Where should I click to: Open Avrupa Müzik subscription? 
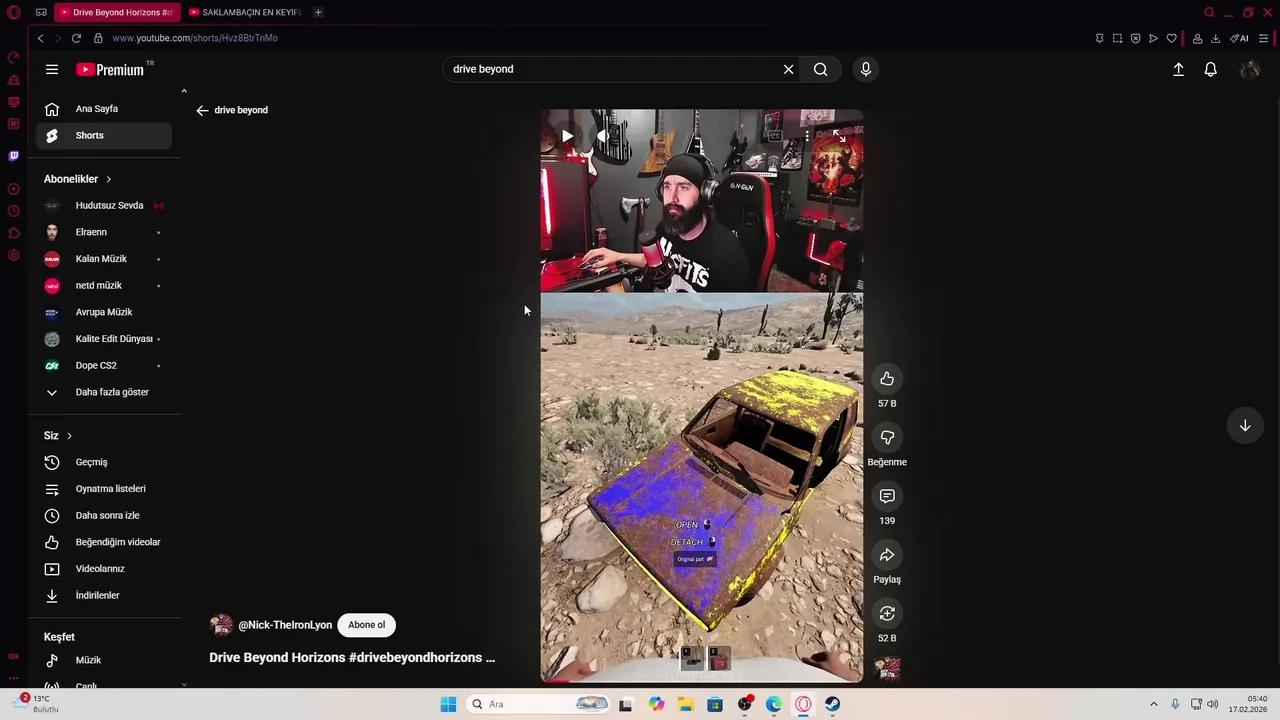[104, 312]
